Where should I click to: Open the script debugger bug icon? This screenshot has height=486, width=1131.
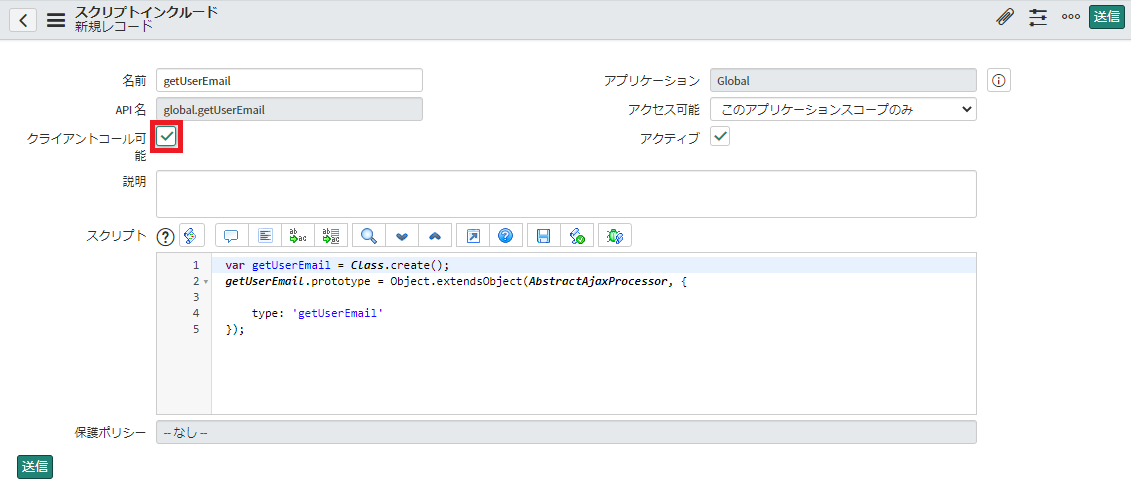[615, 236]
